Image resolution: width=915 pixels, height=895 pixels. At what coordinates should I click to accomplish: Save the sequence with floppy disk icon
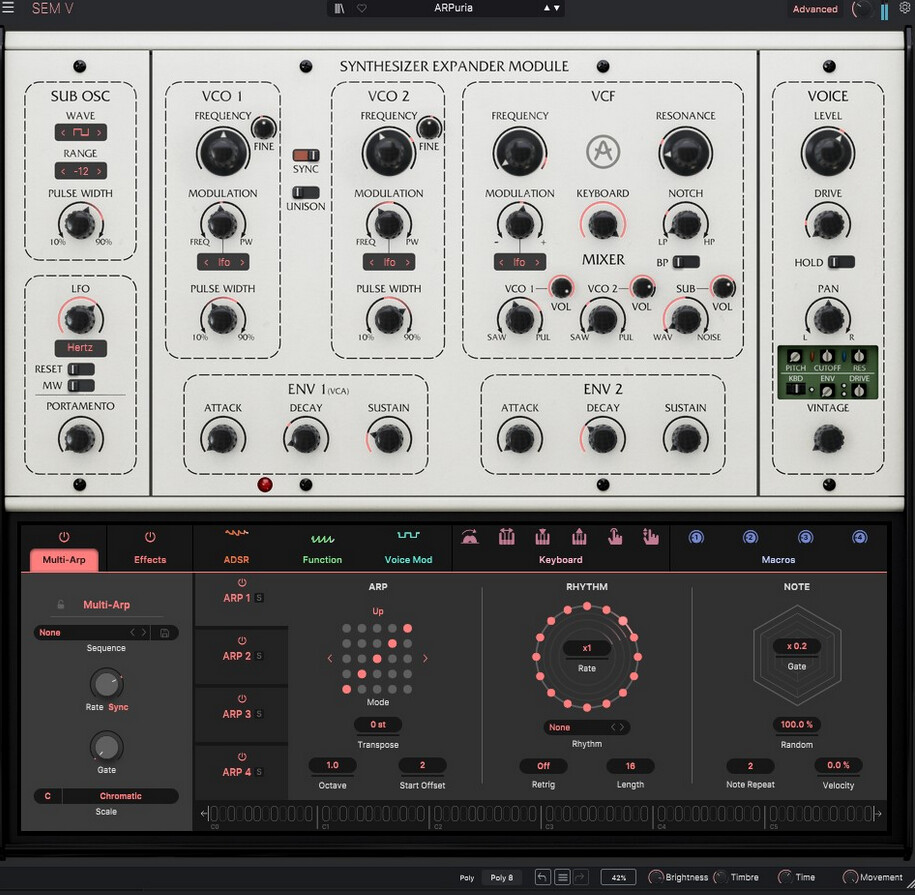pos(166,632)
